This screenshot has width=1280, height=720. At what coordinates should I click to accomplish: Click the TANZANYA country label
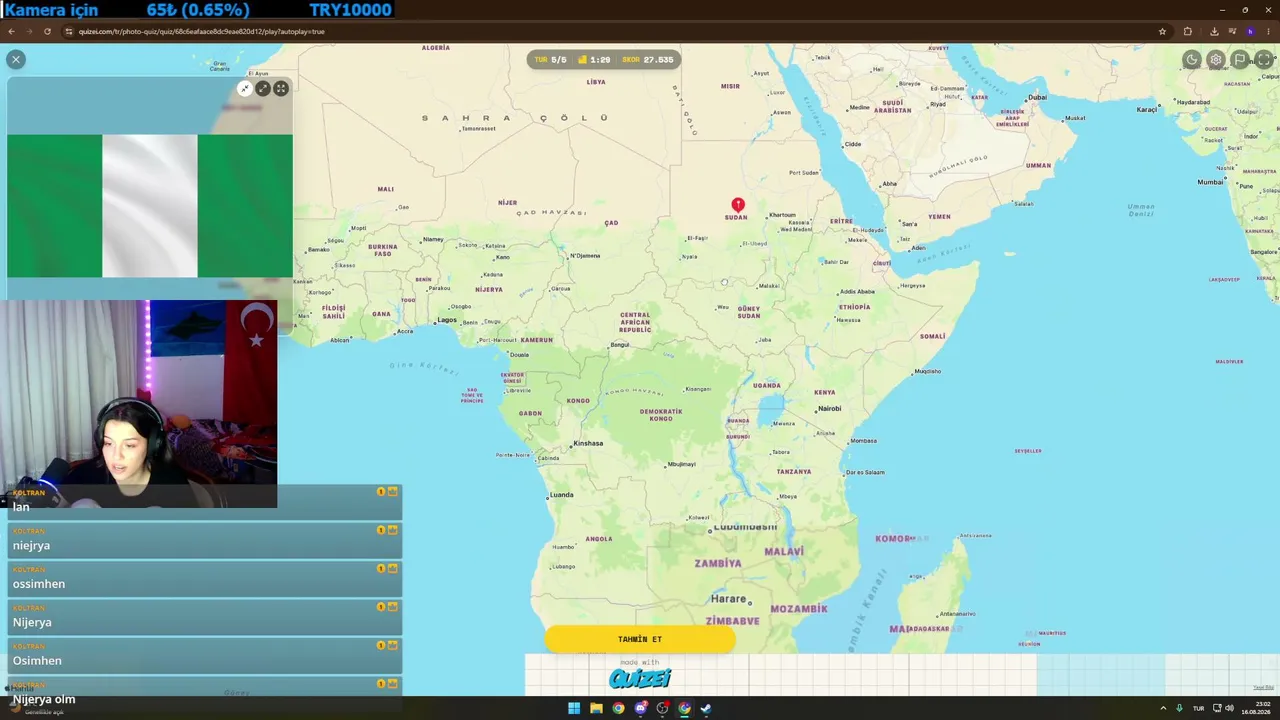(794, 471)
